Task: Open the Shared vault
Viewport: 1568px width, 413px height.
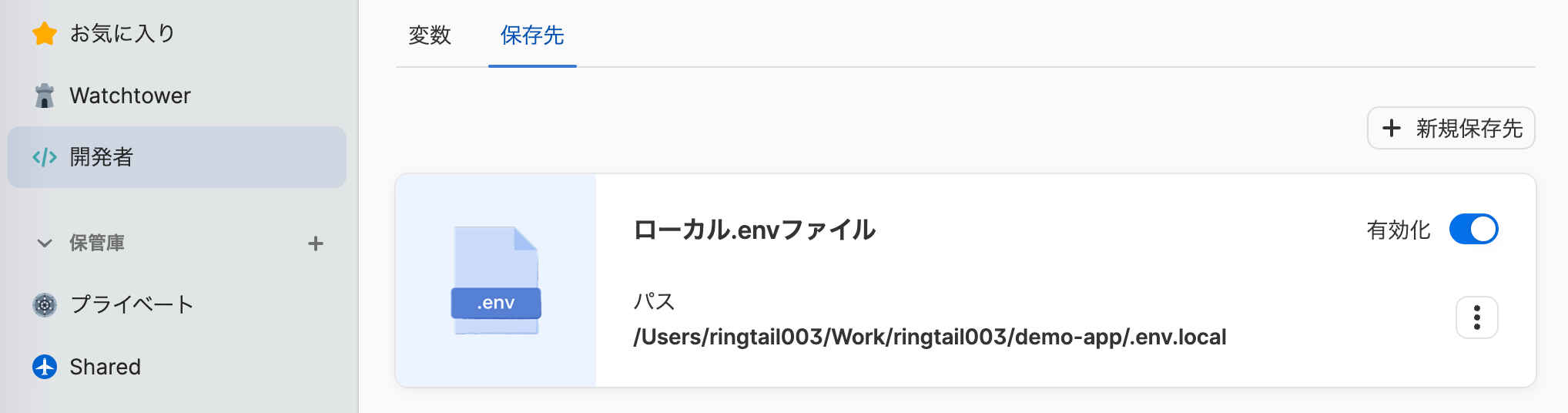Action: [106, 367]
